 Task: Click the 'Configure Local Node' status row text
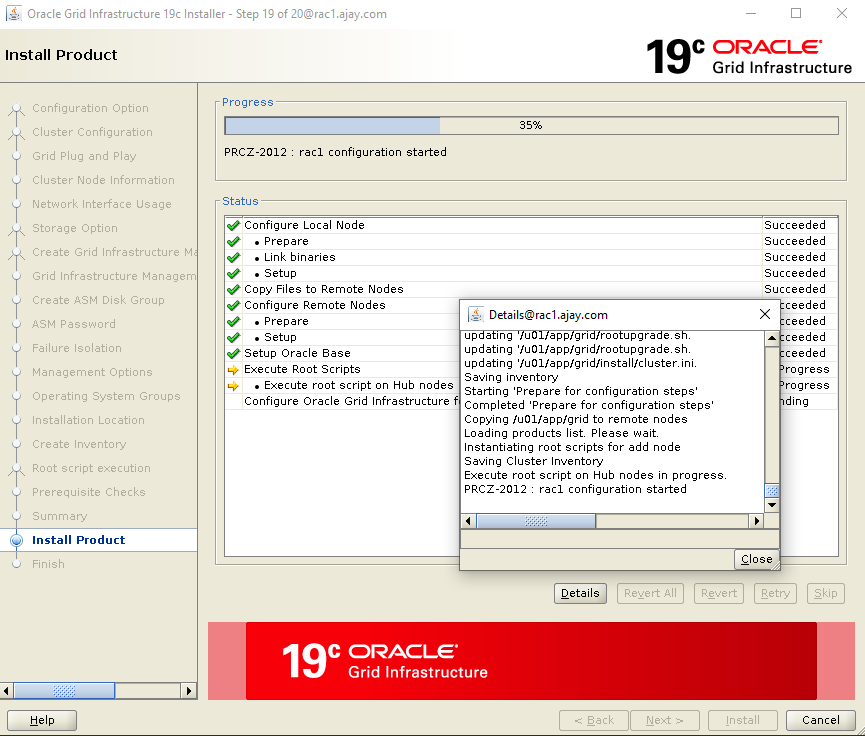[x=304, y=225]
